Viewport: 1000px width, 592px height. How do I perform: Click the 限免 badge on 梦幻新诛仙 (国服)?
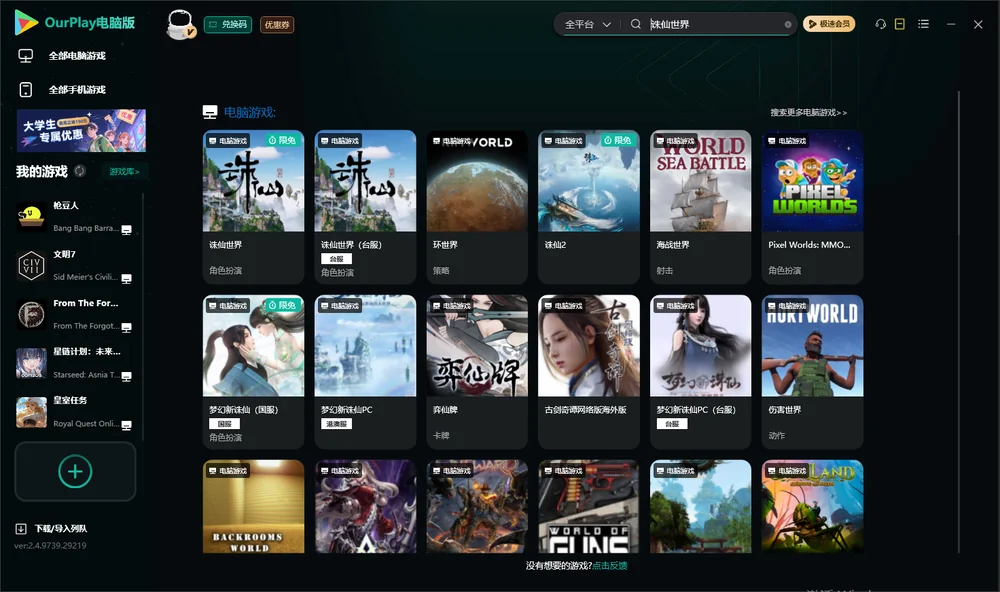click(x=283, y=306)
